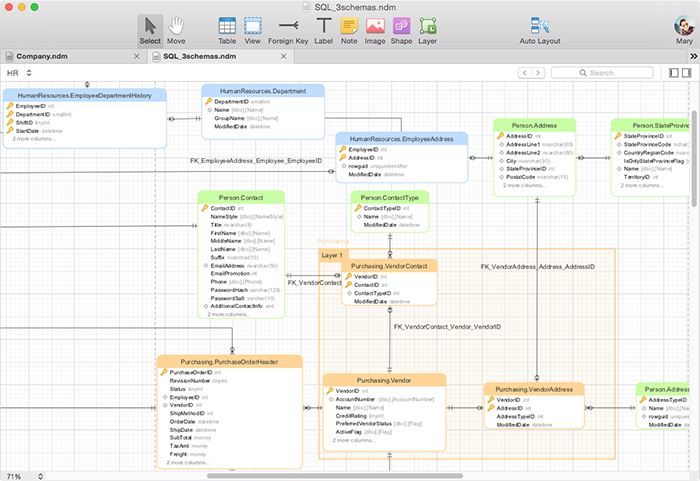The width and height of the screenshot is (700, 481).
Task: Click '2 more columns...' in Purchasing.Vendor
Action: (x=354, y=440)
